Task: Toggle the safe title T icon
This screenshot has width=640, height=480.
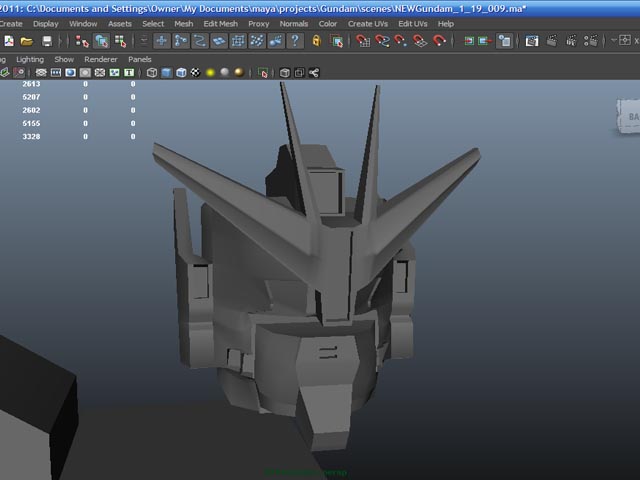Action: tap(129, 73)
